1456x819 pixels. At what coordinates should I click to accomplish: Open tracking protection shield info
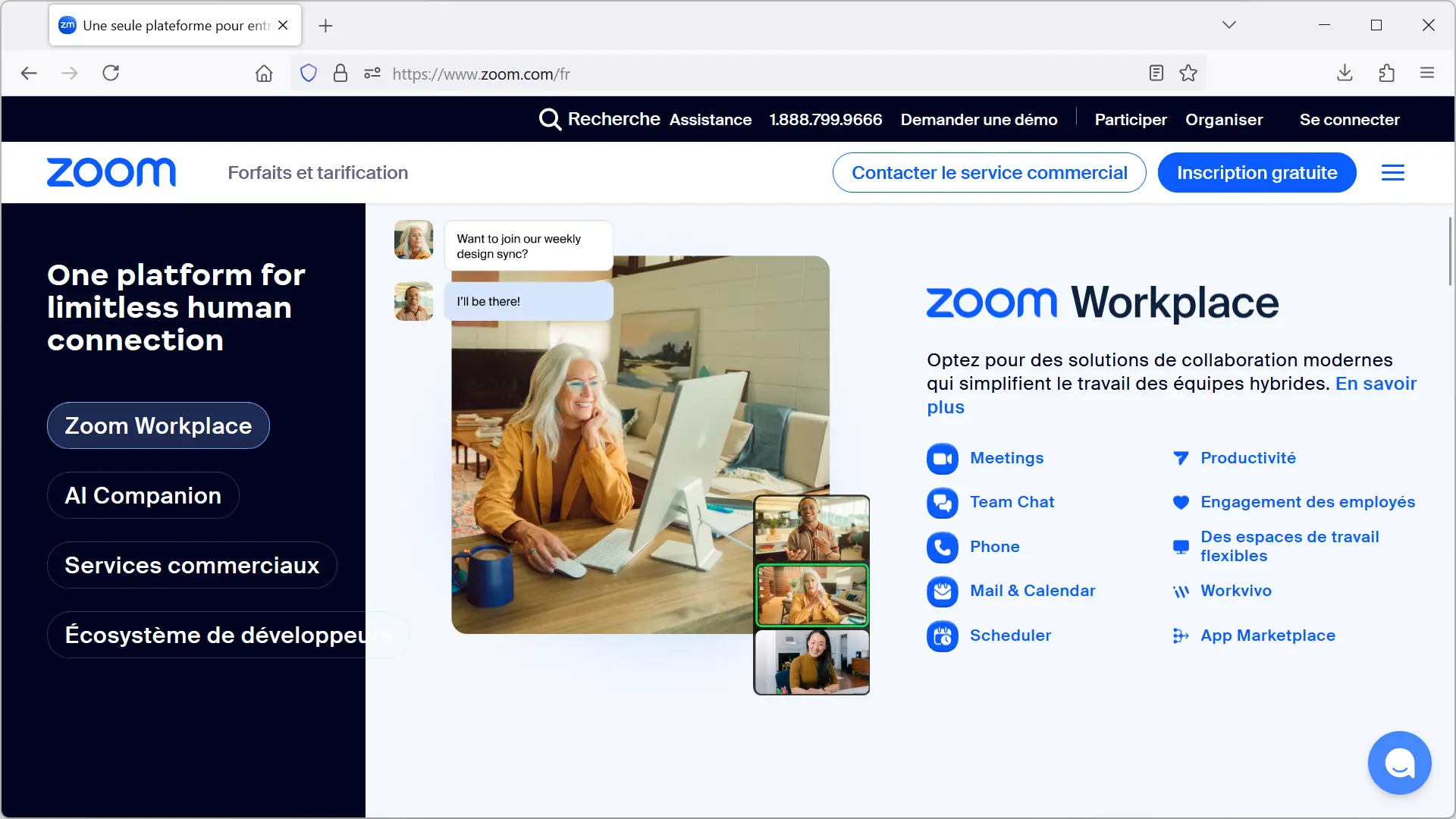click(x=309, y=74)
